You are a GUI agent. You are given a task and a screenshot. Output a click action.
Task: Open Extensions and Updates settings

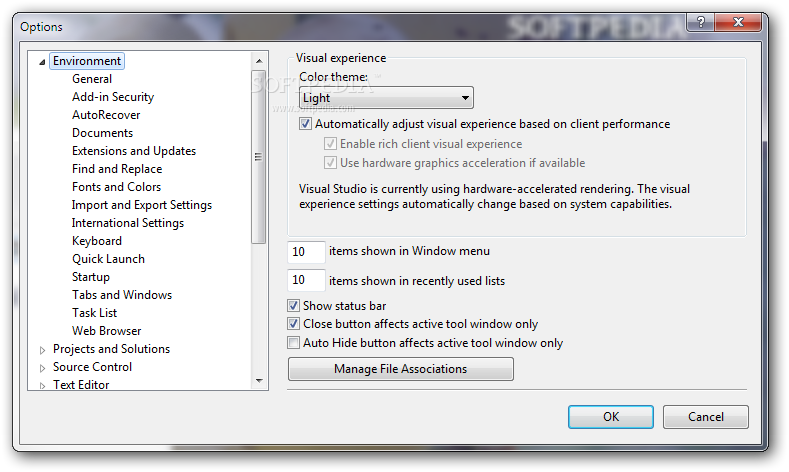coord(134,151)
